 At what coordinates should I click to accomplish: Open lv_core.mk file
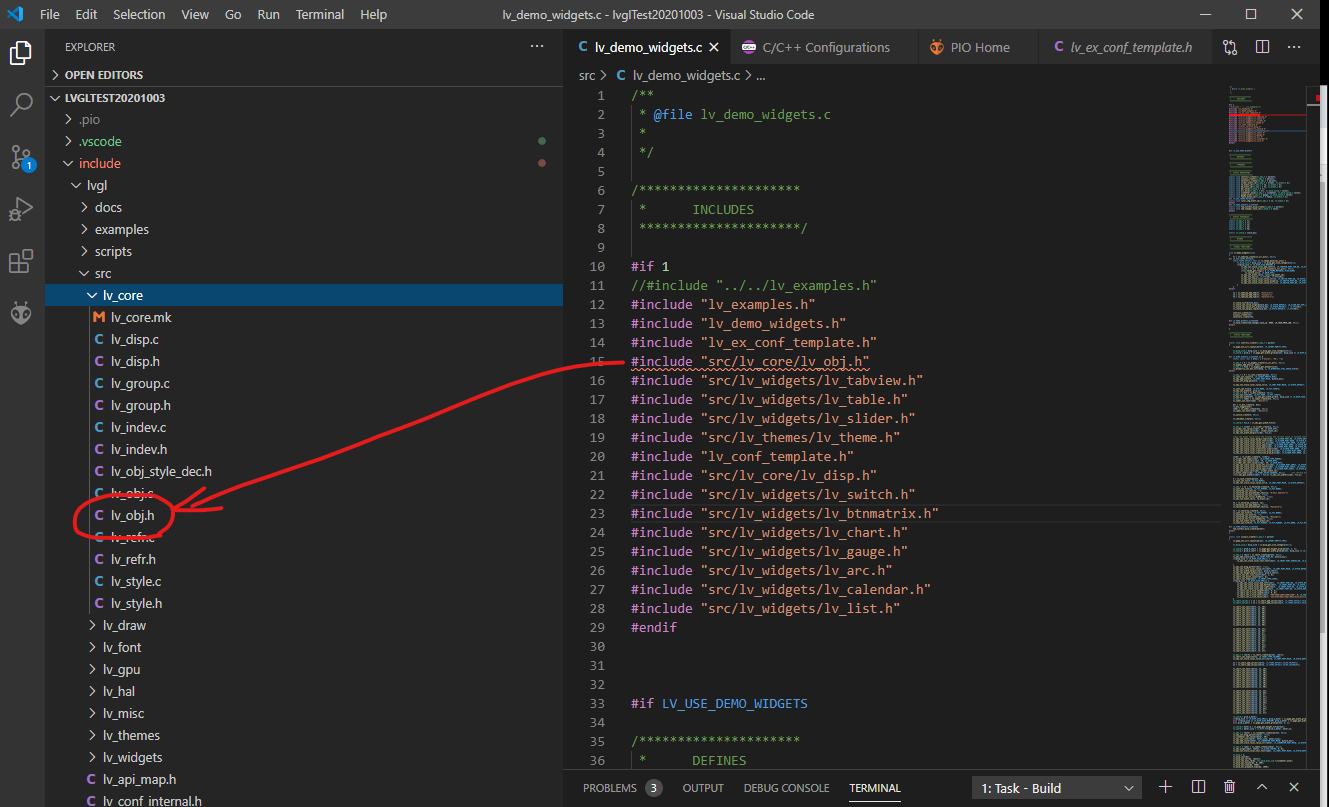tap(304, 317)
